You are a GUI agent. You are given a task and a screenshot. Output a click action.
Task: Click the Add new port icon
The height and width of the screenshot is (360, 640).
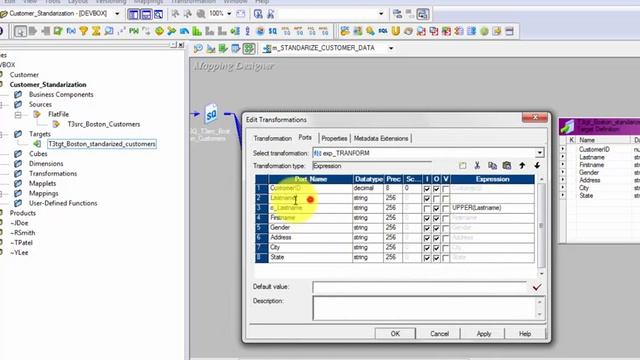point(462,166)
